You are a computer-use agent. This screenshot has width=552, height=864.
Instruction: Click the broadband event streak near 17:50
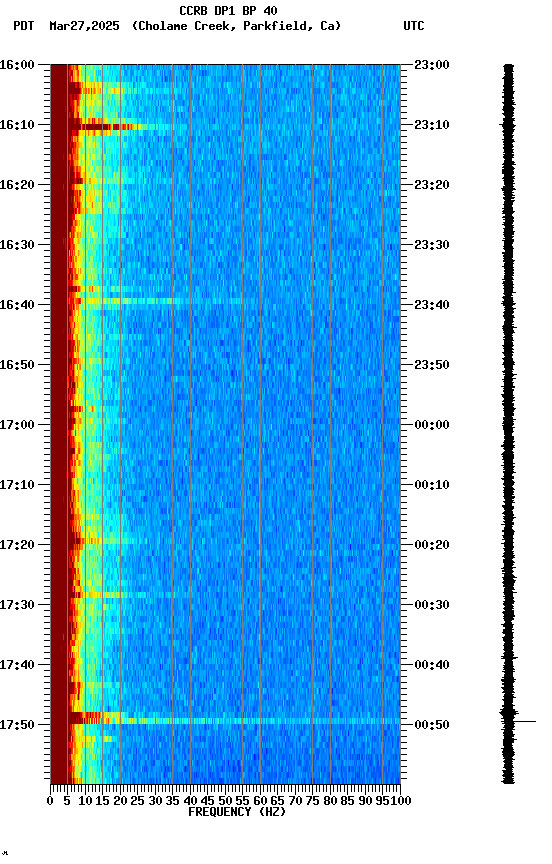point(234,721)
